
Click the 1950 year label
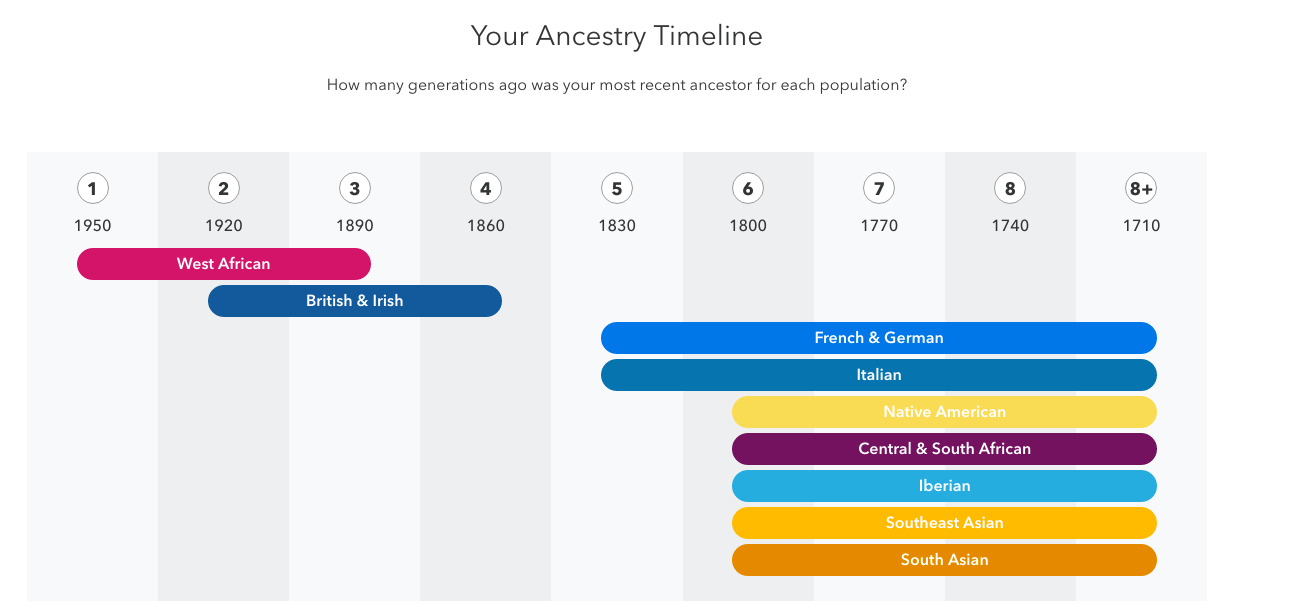[93, 226]
